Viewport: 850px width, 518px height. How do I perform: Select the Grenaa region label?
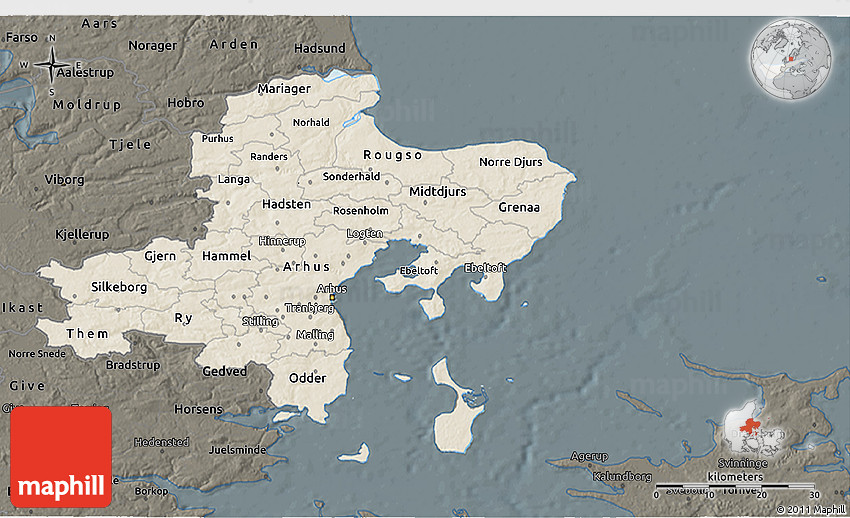[519, 208]
